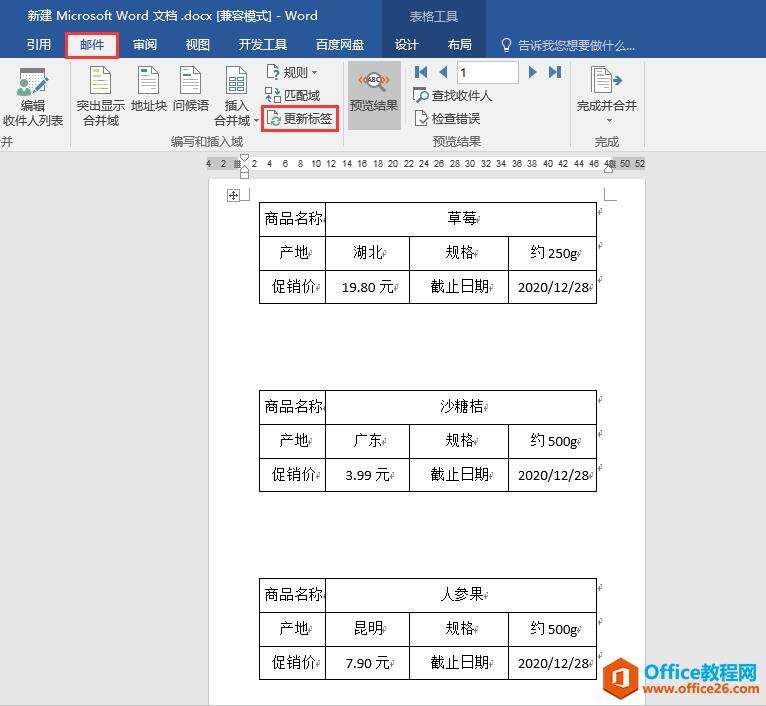The width and height of the screenshot is (766, 706).
Task: Click Find Recipient
Action: point(452,95)
